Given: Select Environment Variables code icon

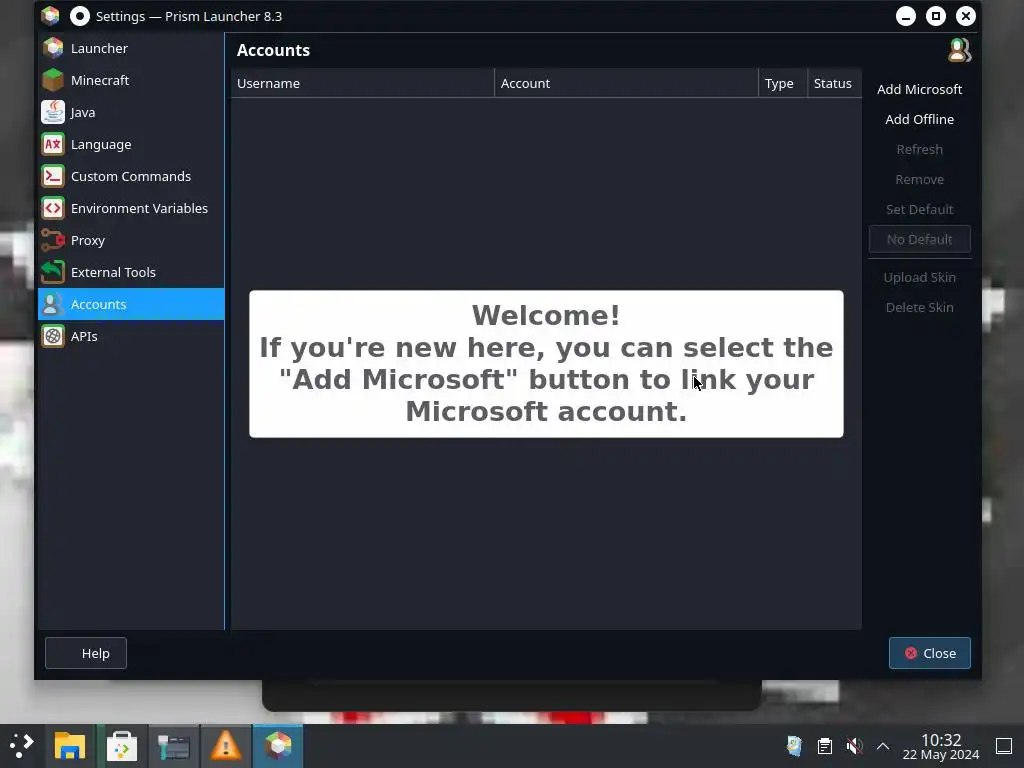Looking at the screenshot, I should click(53, 208).
